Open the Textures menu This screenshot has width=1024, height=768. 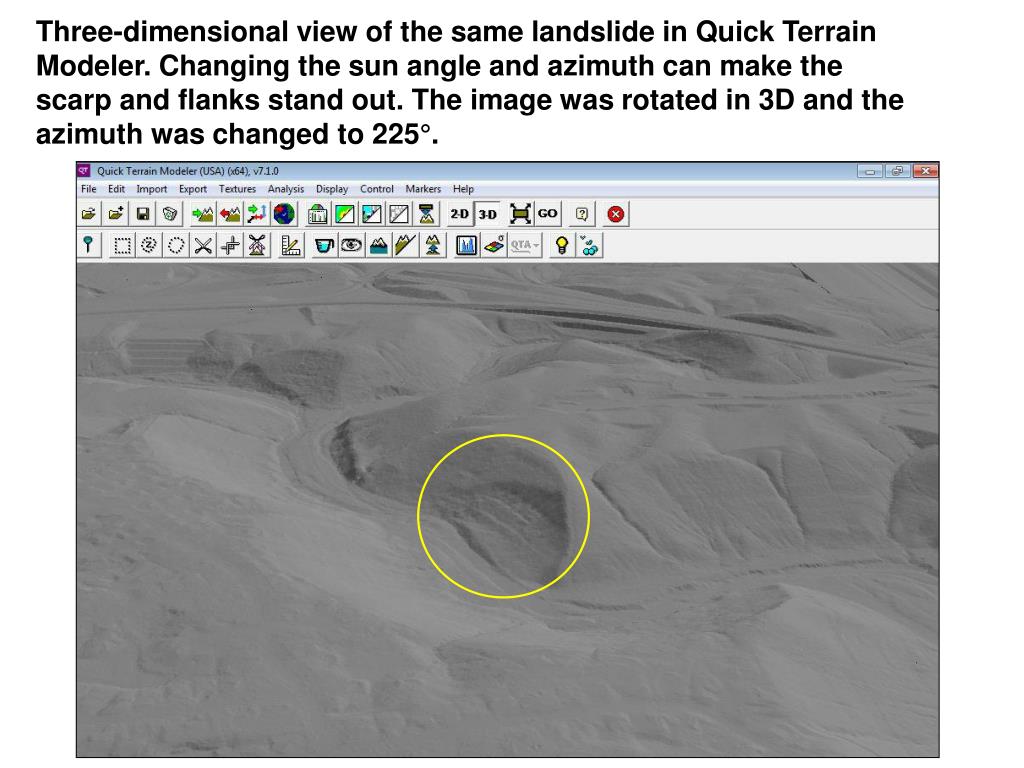(x=237, y=189)
